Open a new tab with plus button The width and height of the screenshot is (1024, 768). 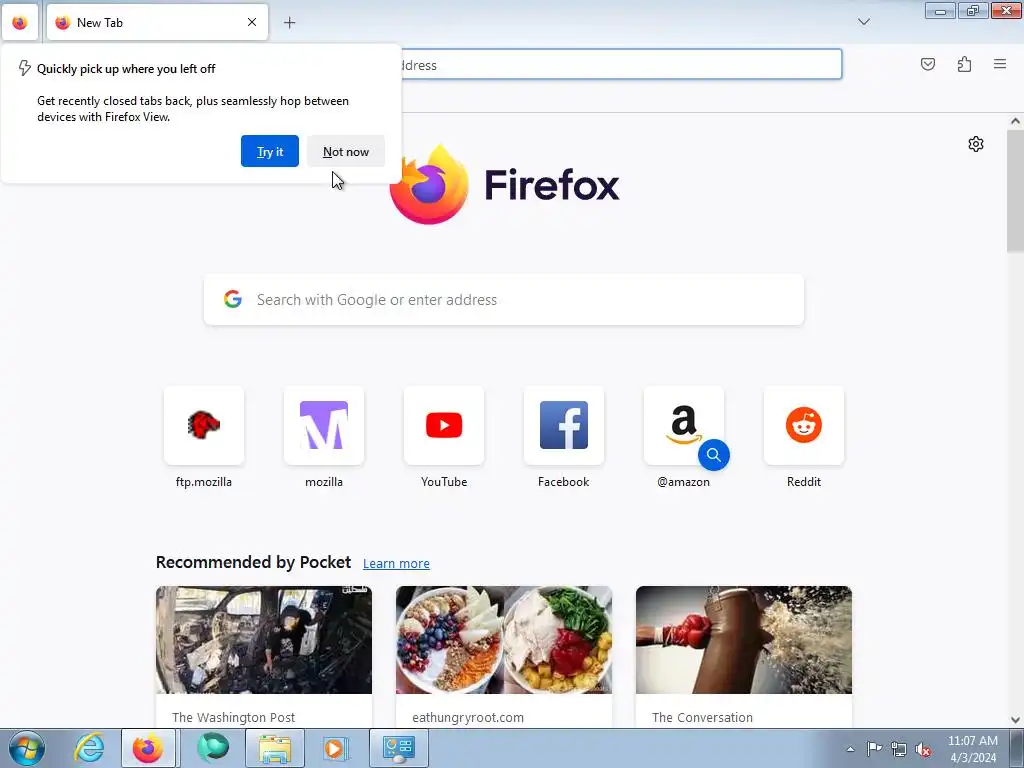289,22
